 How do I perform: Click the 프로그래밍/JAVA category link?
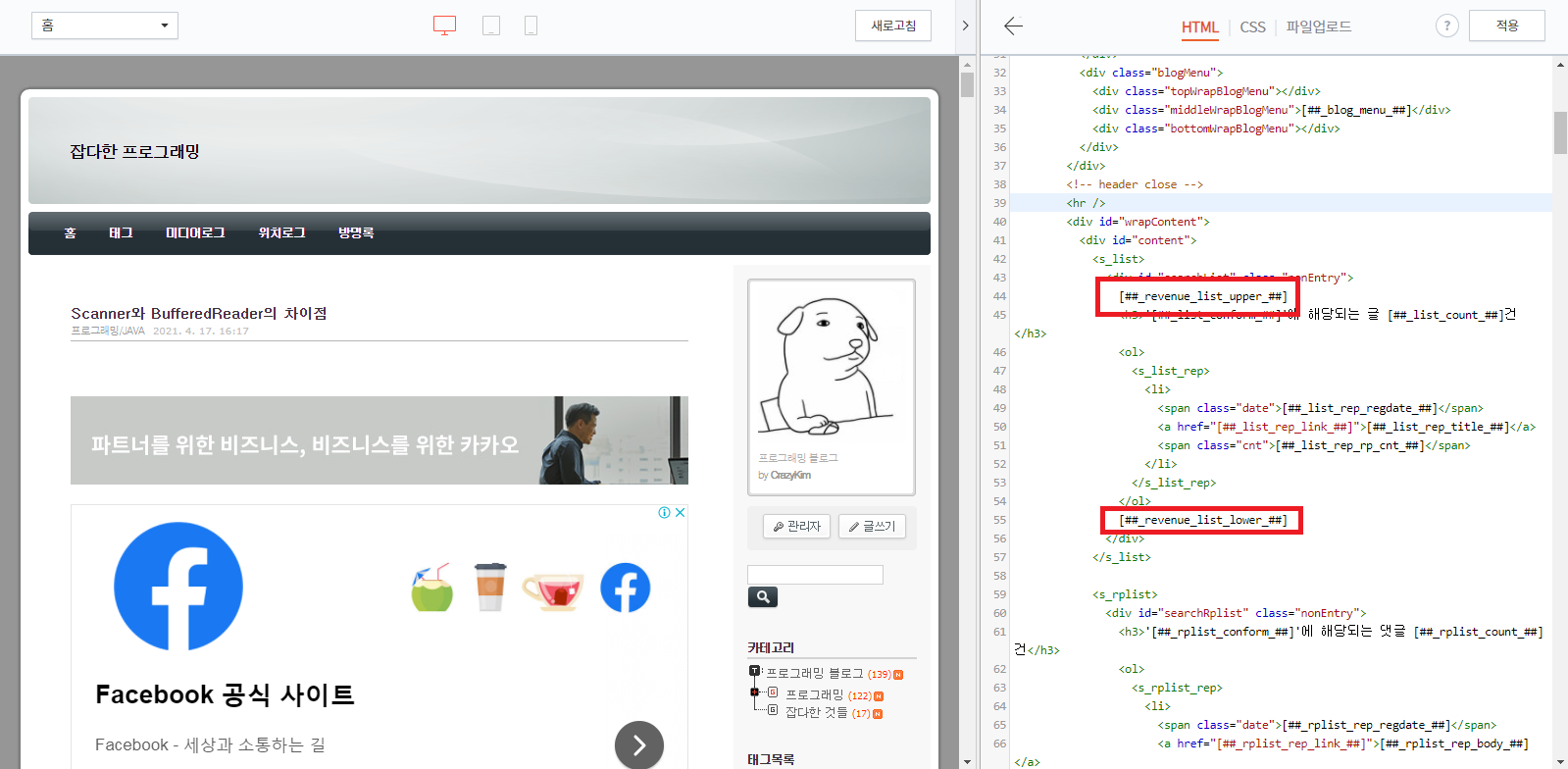pyautogui.click(x=108, y=332)
